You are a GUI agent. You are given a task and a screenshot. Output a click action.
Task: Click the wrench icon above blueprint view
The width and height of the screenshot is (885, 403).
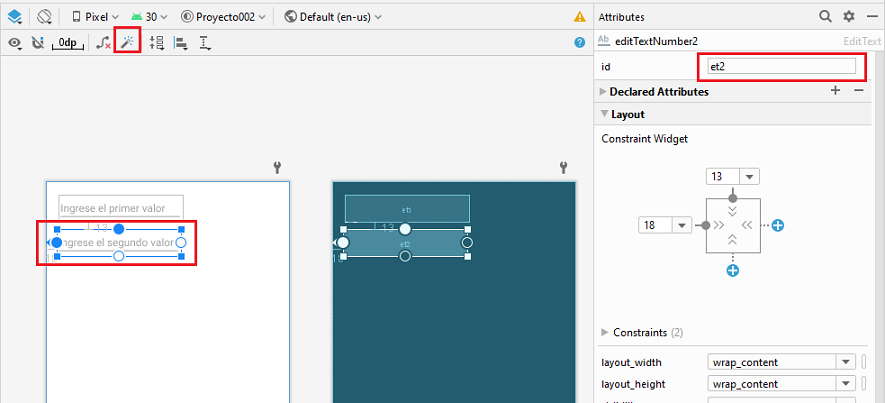point(563,167)
